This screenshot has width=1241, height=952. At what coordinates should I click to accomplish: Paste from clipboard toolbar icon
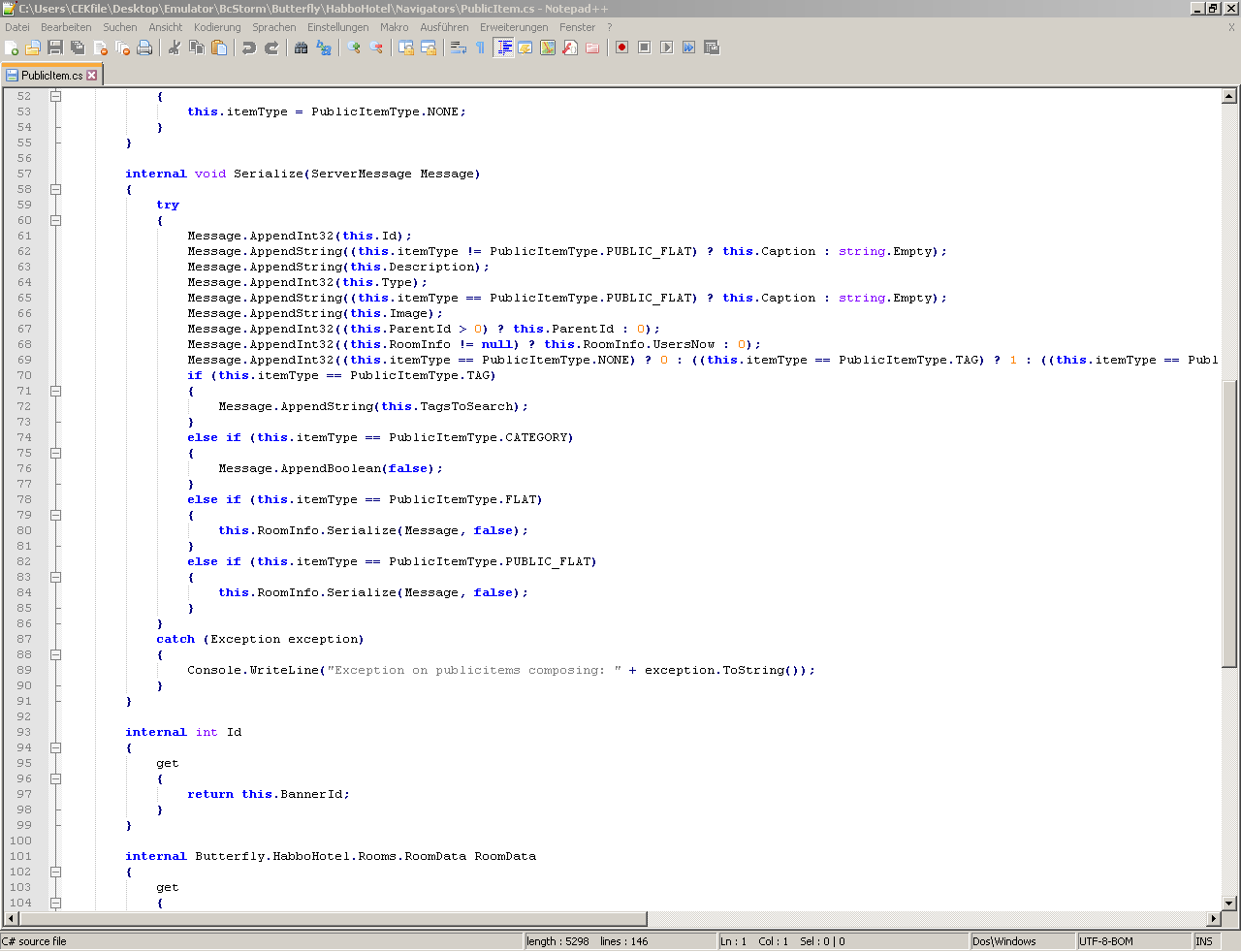[x=219, y=48]
